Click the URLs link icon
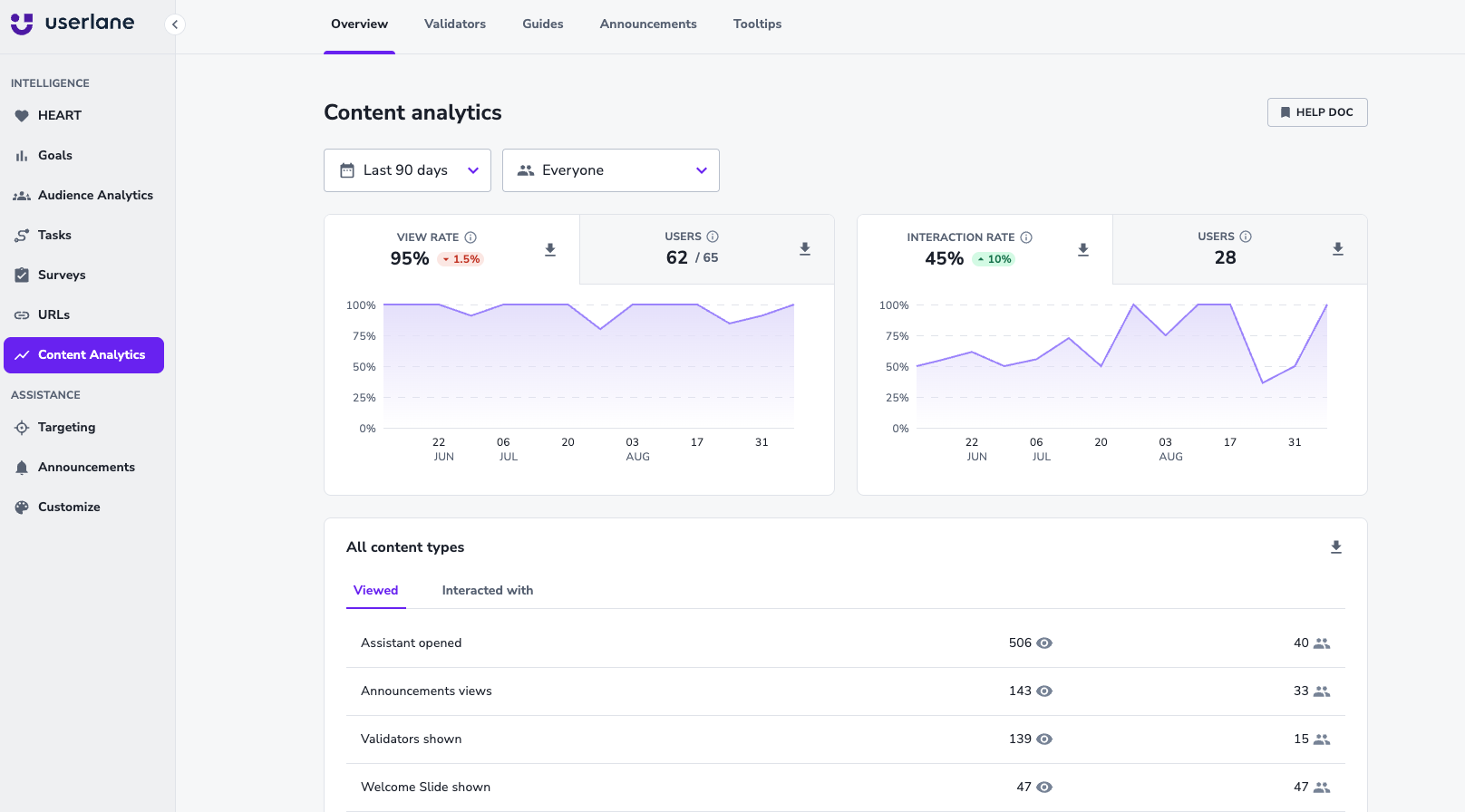The image size is (1465, 812). [x=22, y=315]
